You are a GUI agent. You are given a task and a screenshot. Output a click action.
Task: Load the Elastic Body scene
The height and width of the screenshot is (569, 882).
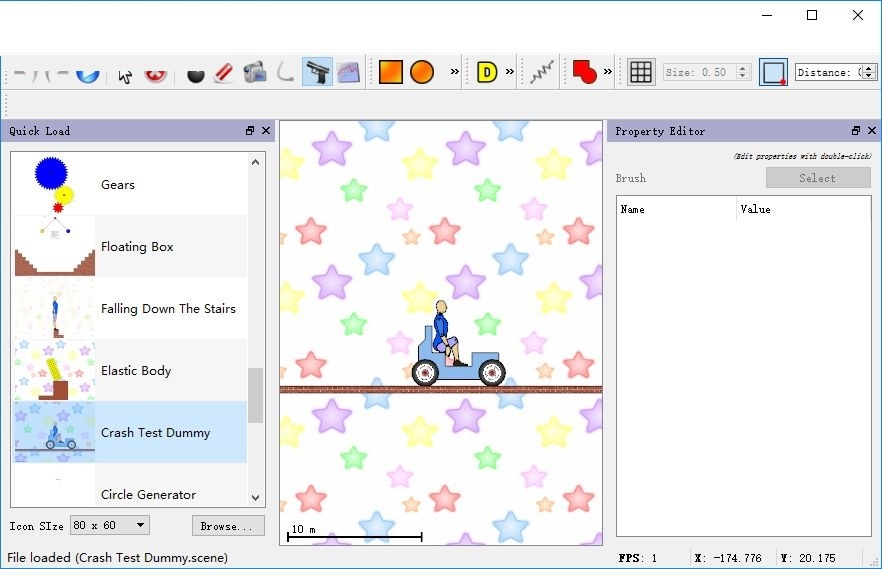[x=136, y=371]
